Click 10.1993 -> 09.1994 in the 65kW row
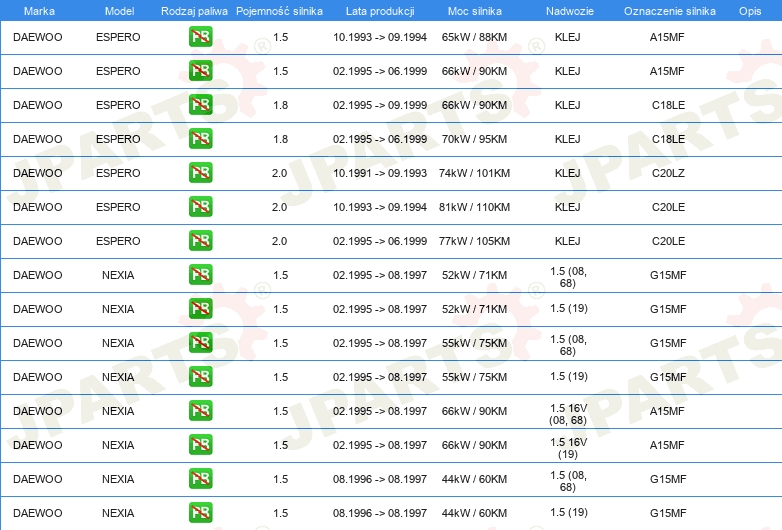 click(x=380, y=37)
